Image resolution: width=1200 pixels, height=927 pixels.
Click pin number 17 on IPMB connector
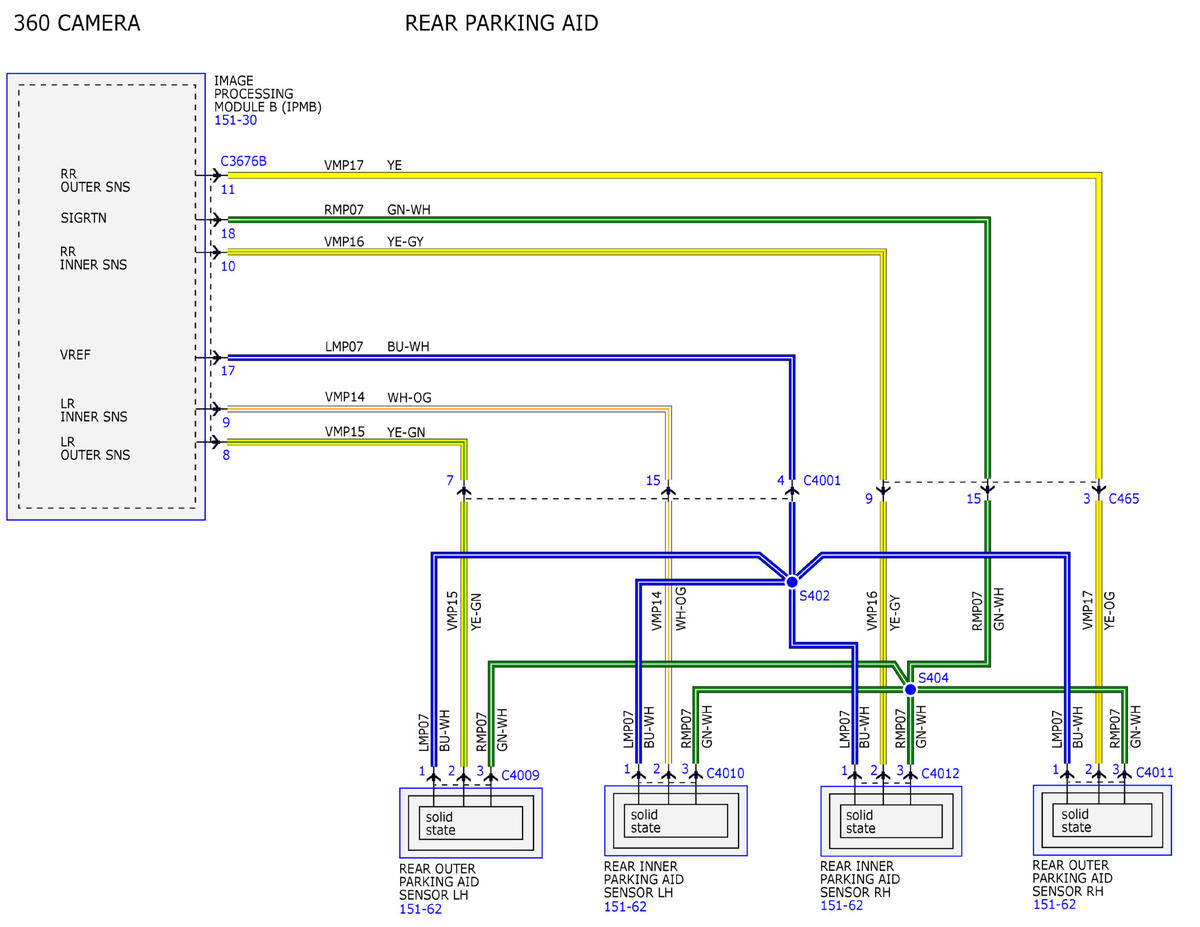pos(228,371)
